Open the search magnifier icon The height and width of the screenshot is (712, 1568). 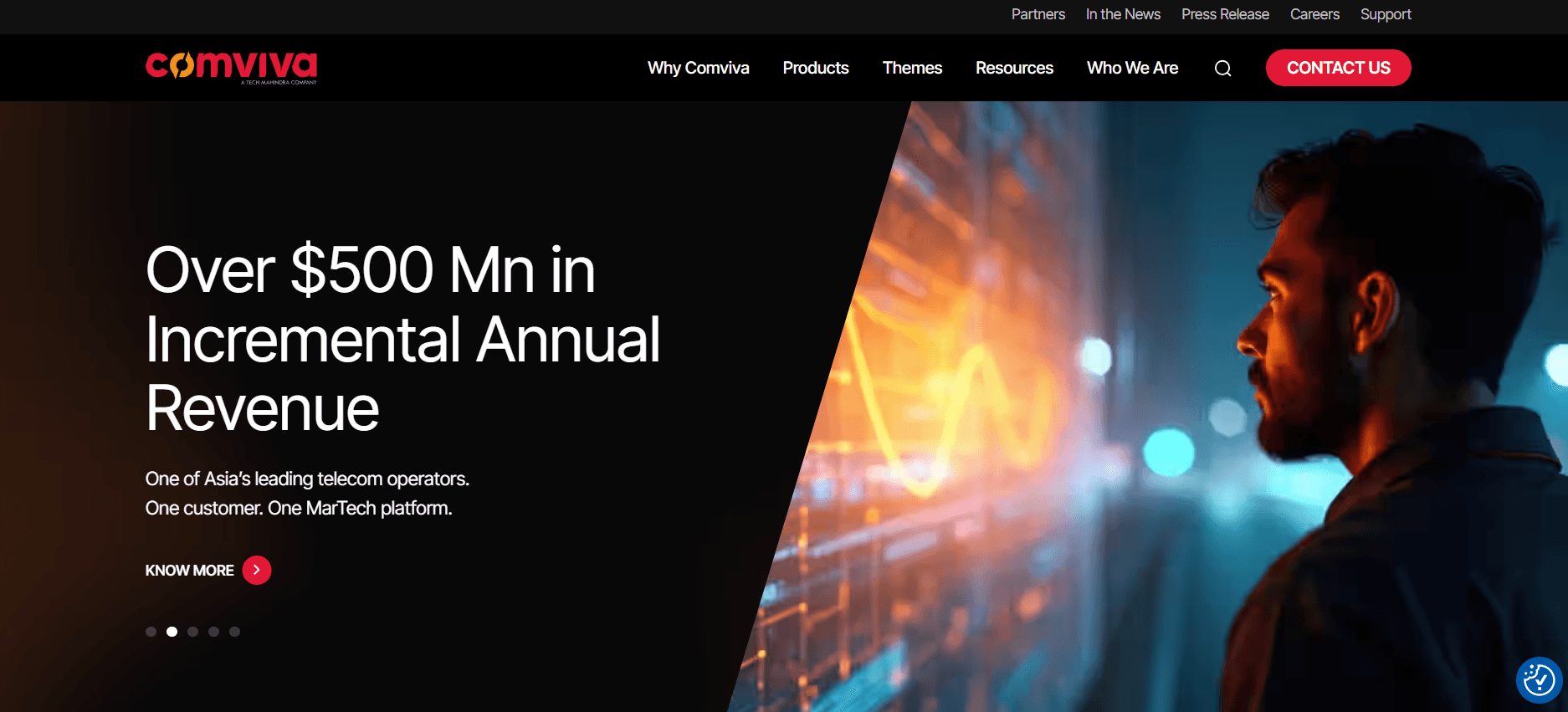click(1222, 69)
